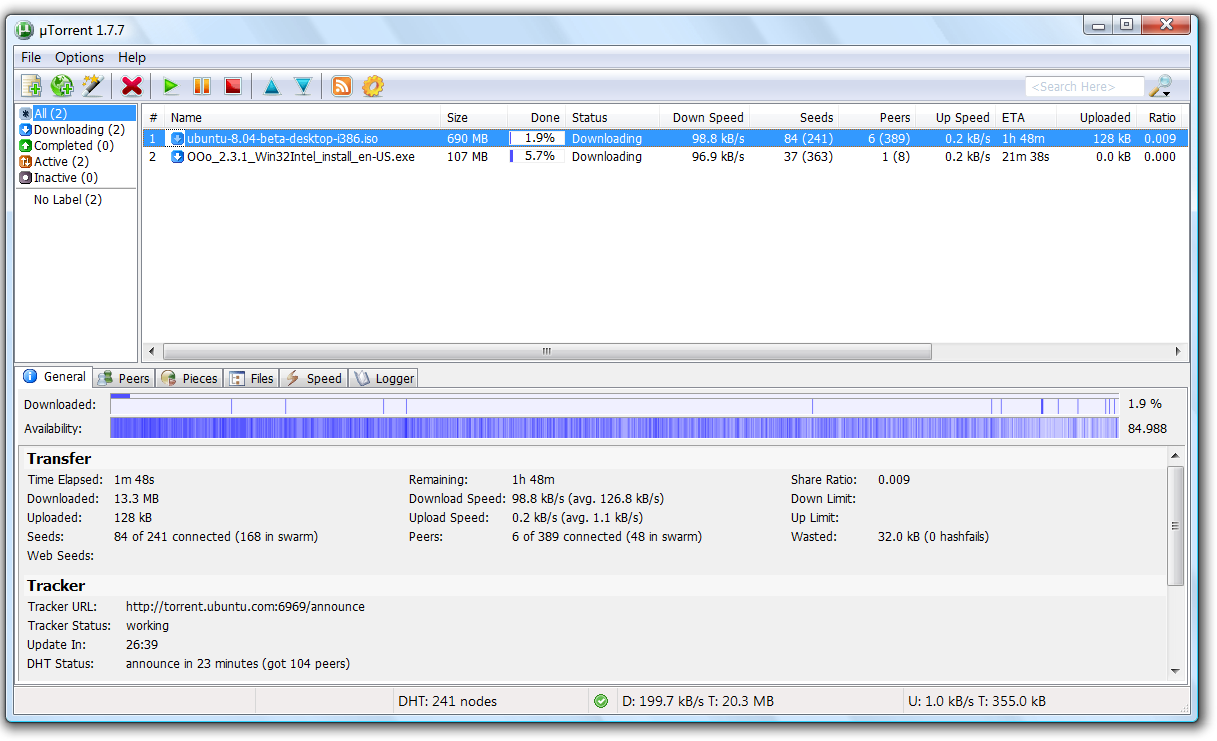Screen dimensions: 1217x741
Task: Sort torrents by the Peers column header
Action: 878,117
